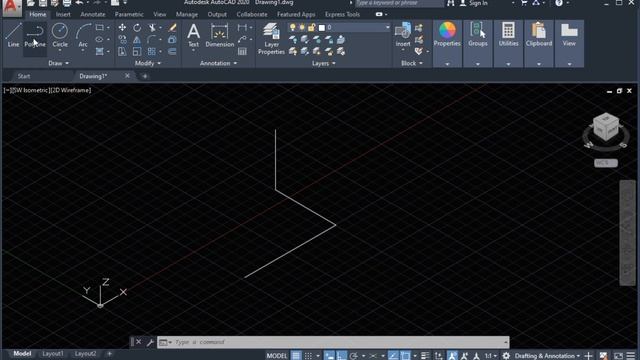Viewport: 640px width, 360px height.
Task: Toggle snap mode in status bar
Action: (309, 356)
